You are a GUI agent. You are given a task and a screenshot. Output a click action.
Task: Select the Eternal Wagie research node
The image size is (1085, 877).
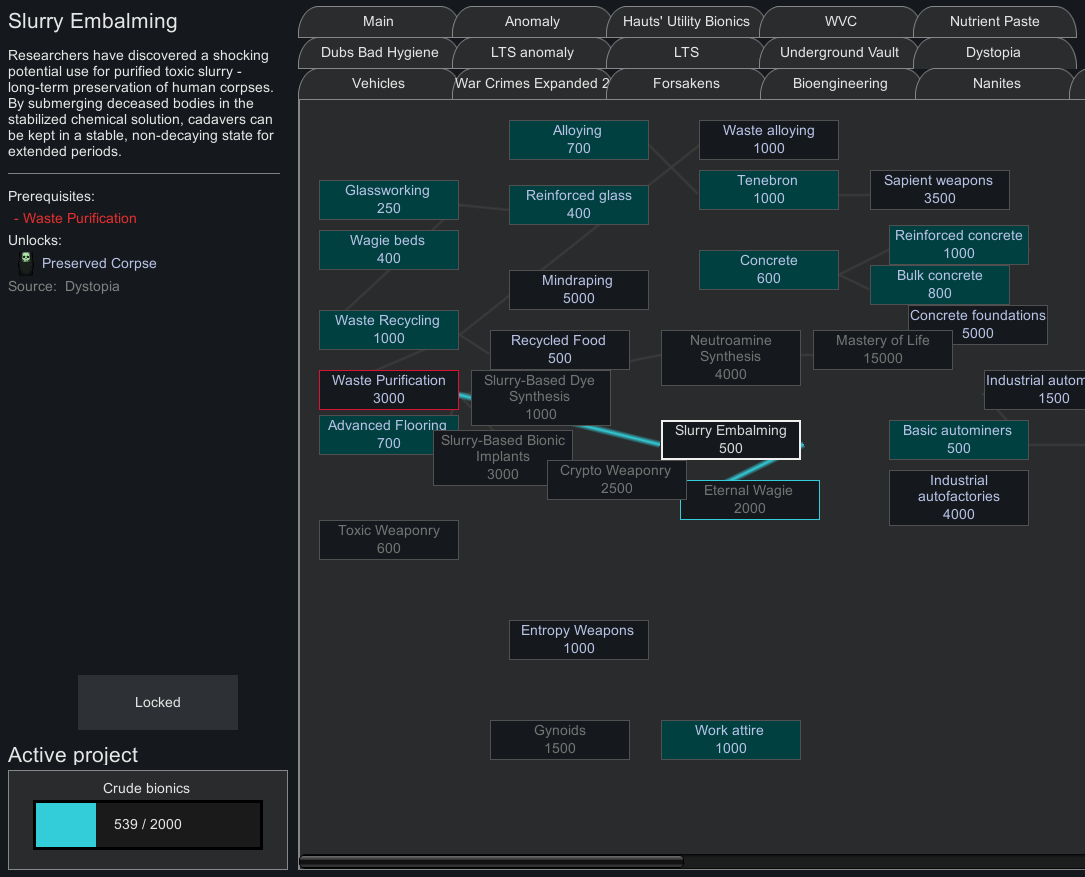(749, 499)
